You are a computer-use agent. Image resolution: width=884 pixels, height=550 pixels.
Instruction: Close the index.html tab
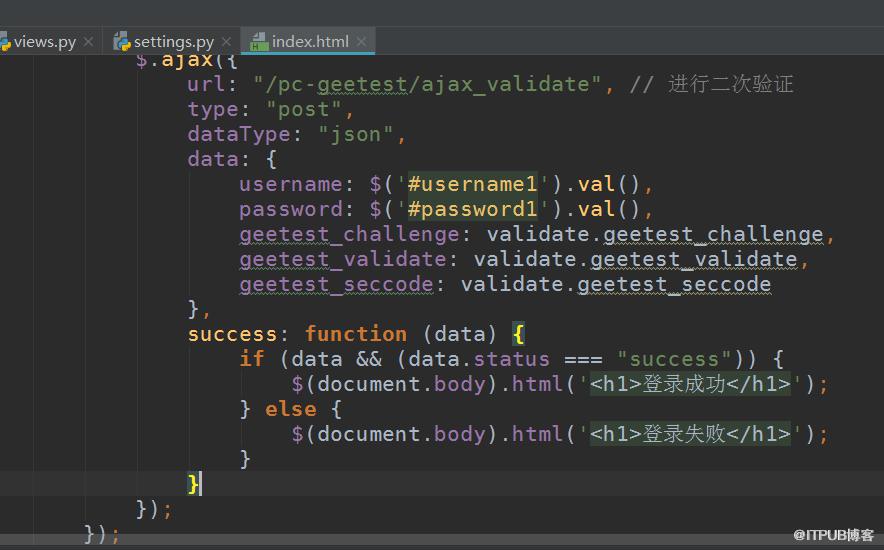361,42
